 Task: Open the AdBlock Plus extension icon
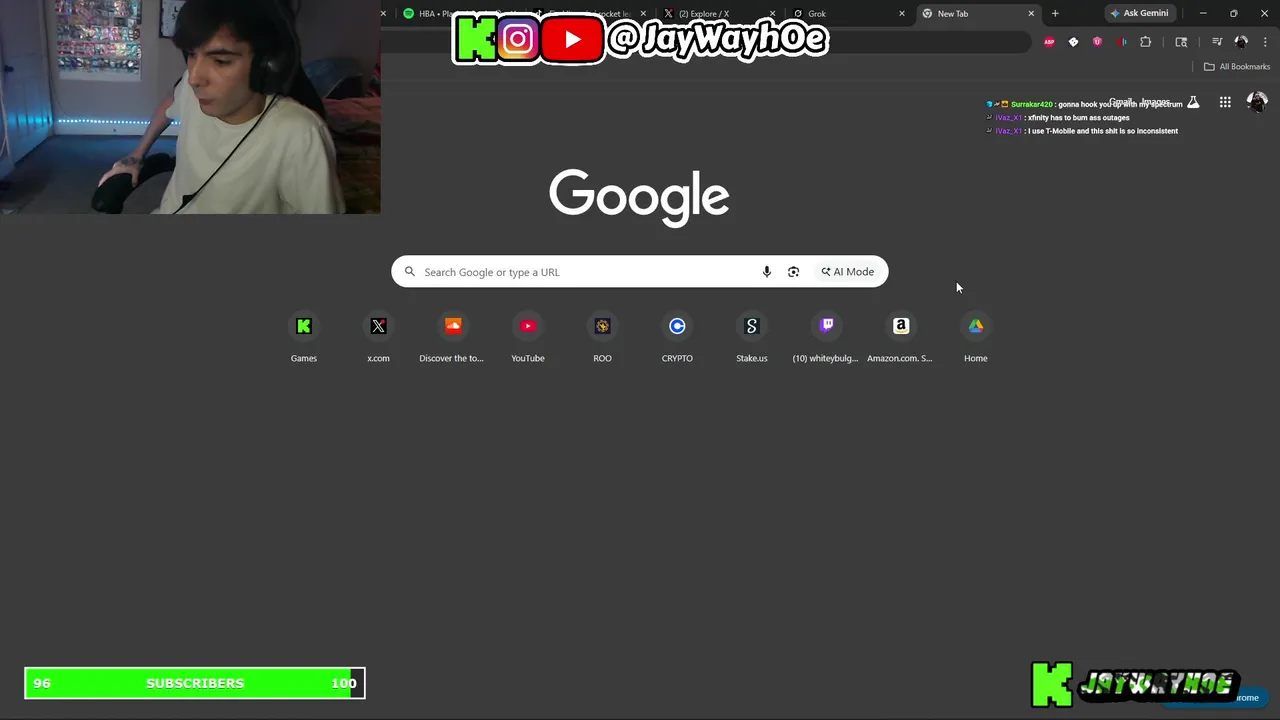pyautogui.click(x=1049, y=42)
